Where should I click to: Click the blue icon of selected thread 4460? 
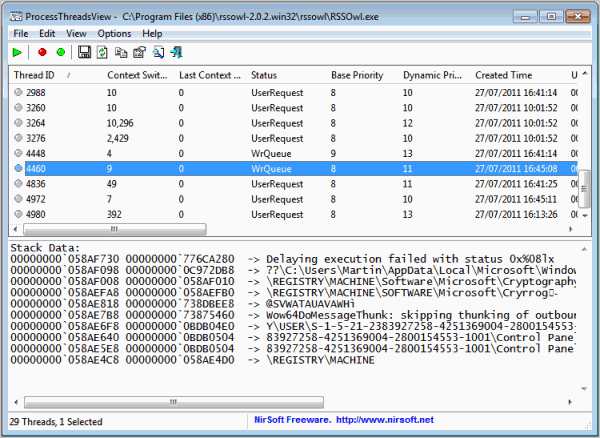pos(18,168)
